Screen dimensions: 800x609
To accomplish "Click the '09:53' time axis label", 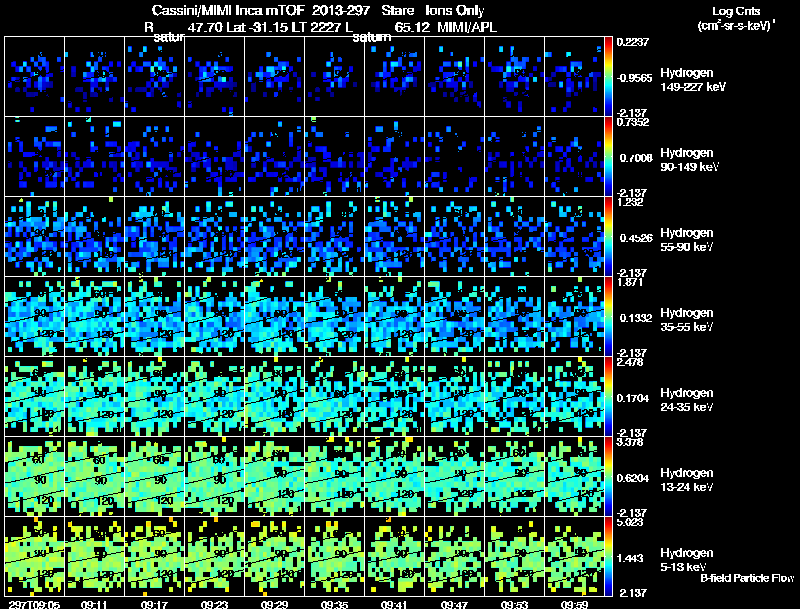I will 514,605.
